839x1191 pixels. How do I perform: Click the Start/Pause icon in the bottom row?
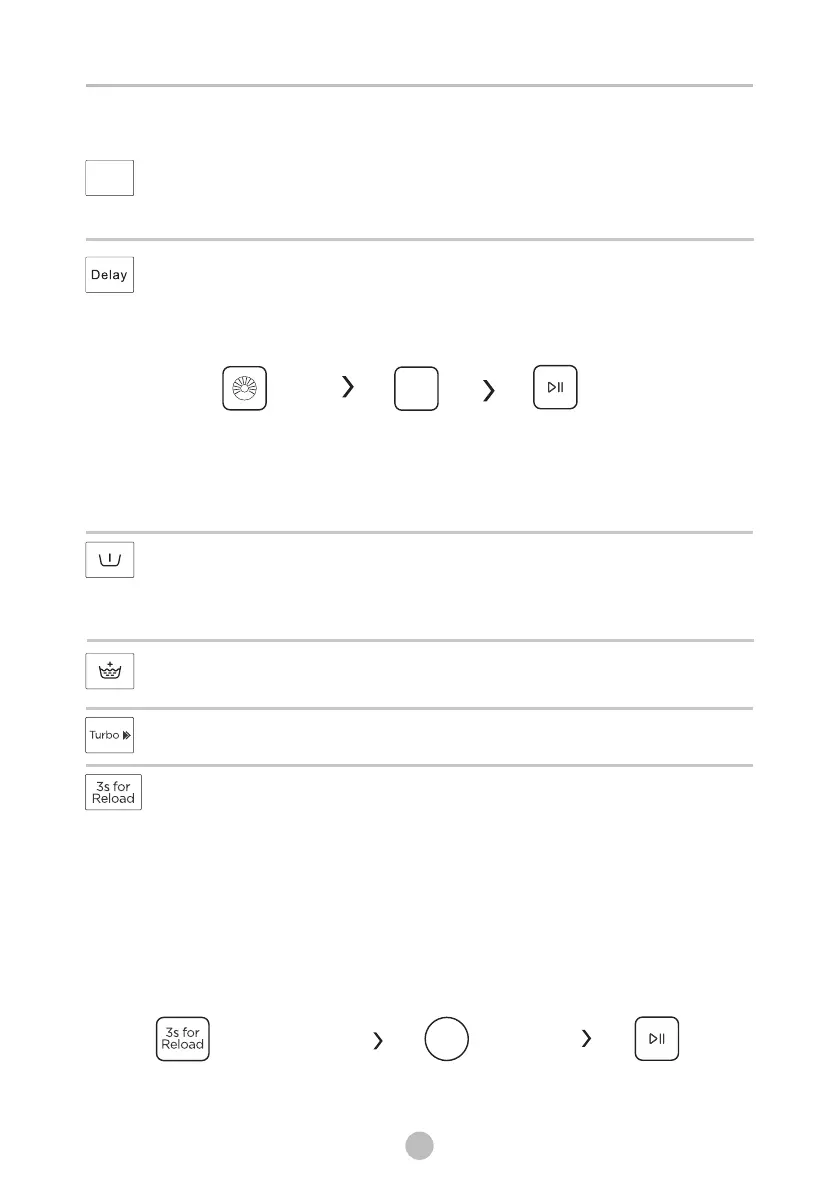click(657, 1038)
